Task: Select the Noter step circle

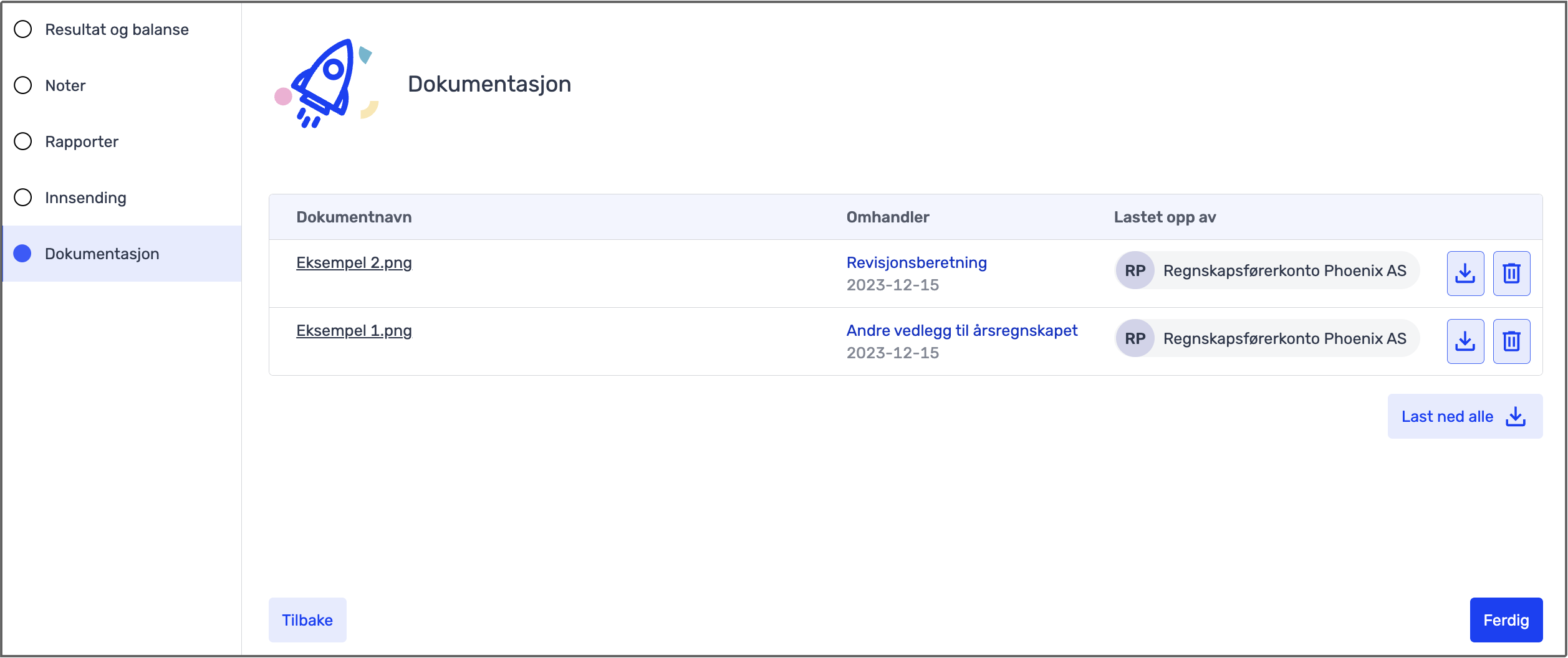Action: click(23, 85)
